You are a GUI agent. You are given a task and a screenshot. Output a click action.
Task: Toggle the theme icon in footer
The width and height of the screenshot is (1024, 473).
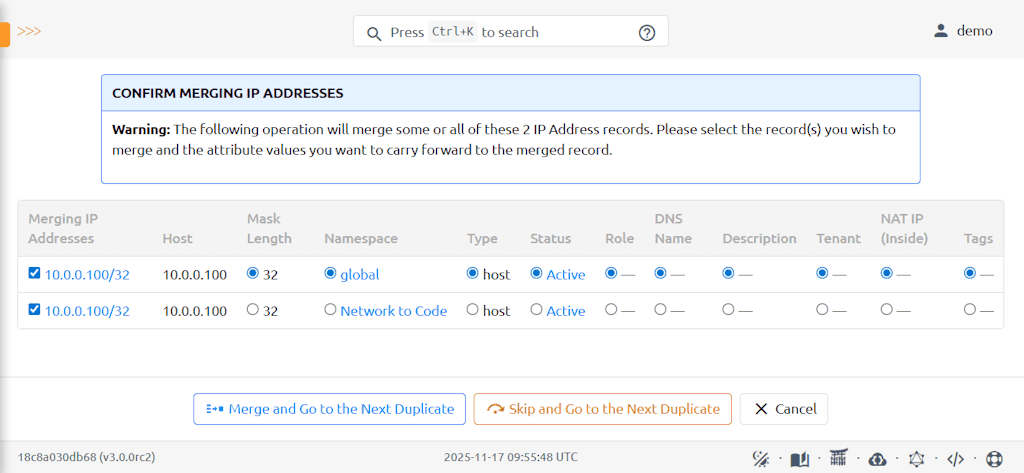point(760,459)
